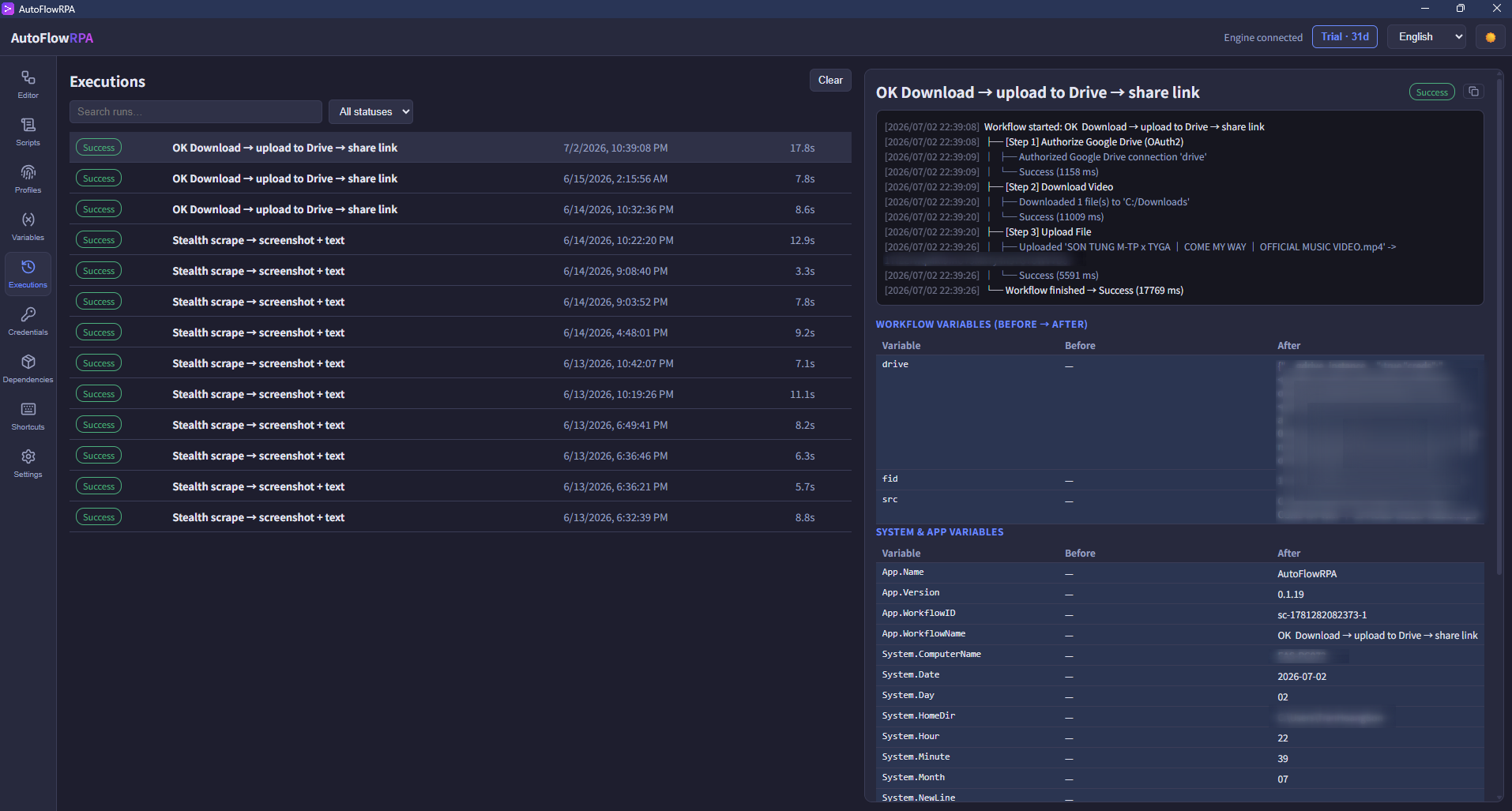Image resolution: width=1512 pixels, height=811 pixels.
Task: Click the 'src' variable row
Action: click(x=1179, y=505)
